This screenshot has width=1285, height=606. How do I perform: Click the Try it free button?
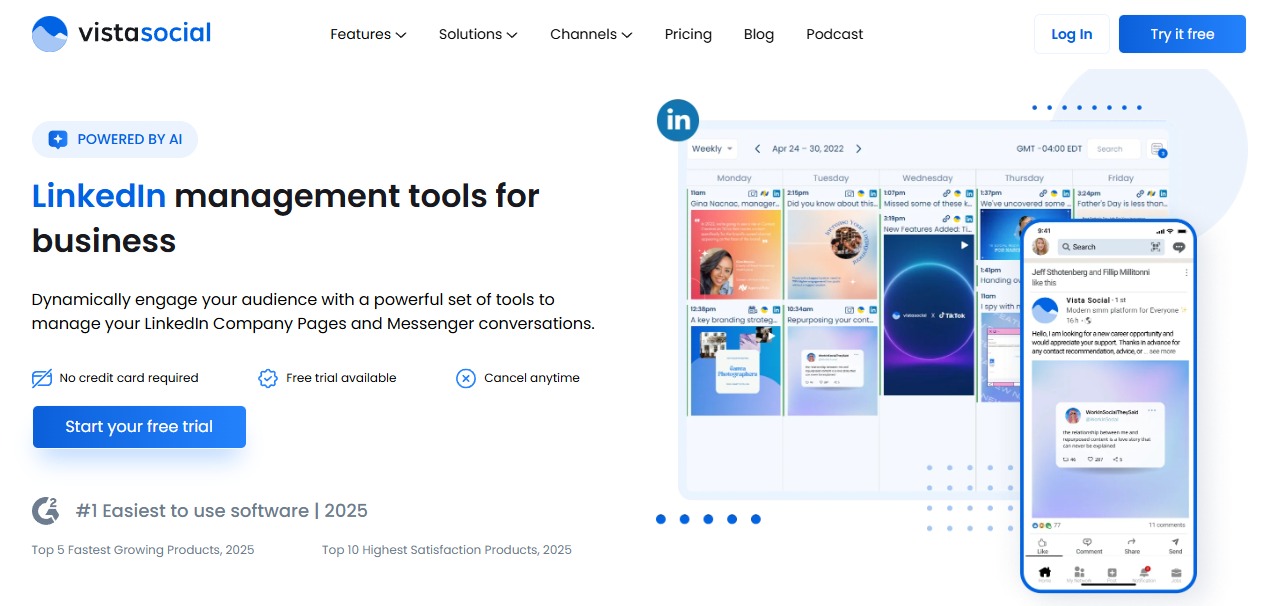point(1181,33)
